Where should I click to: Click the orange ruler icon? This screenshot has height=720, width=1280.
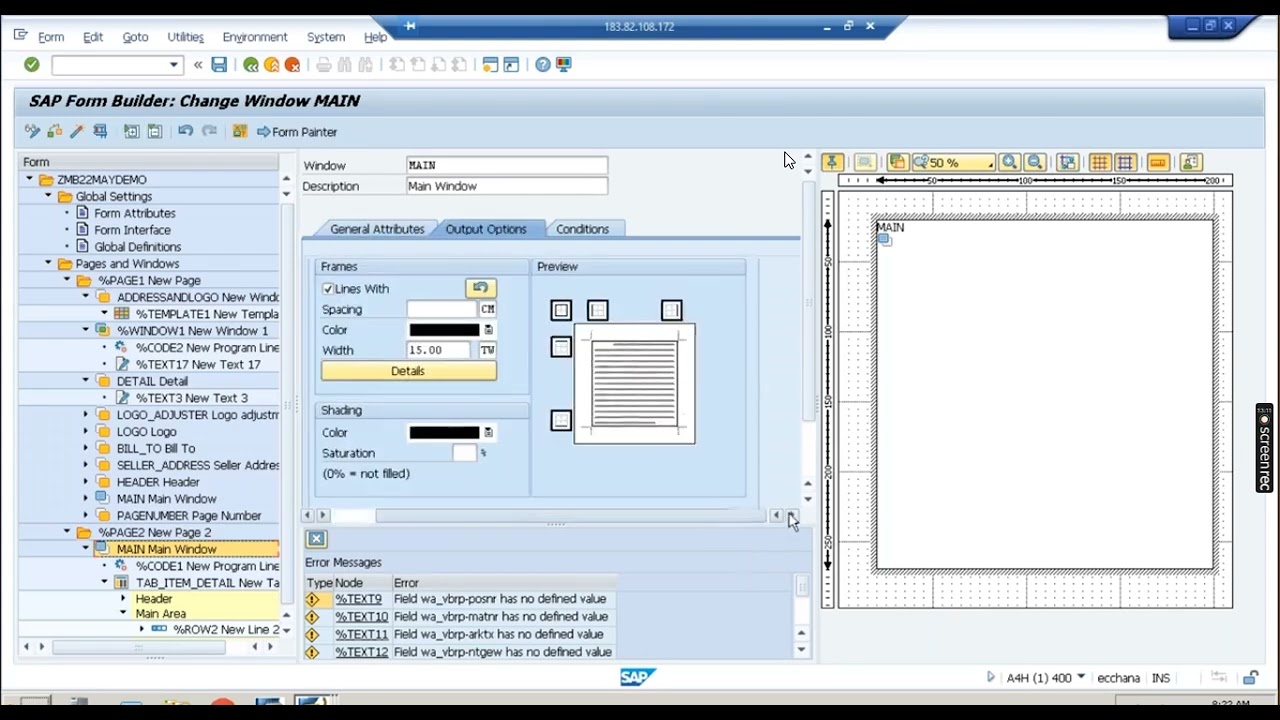tap(1158, 162)
